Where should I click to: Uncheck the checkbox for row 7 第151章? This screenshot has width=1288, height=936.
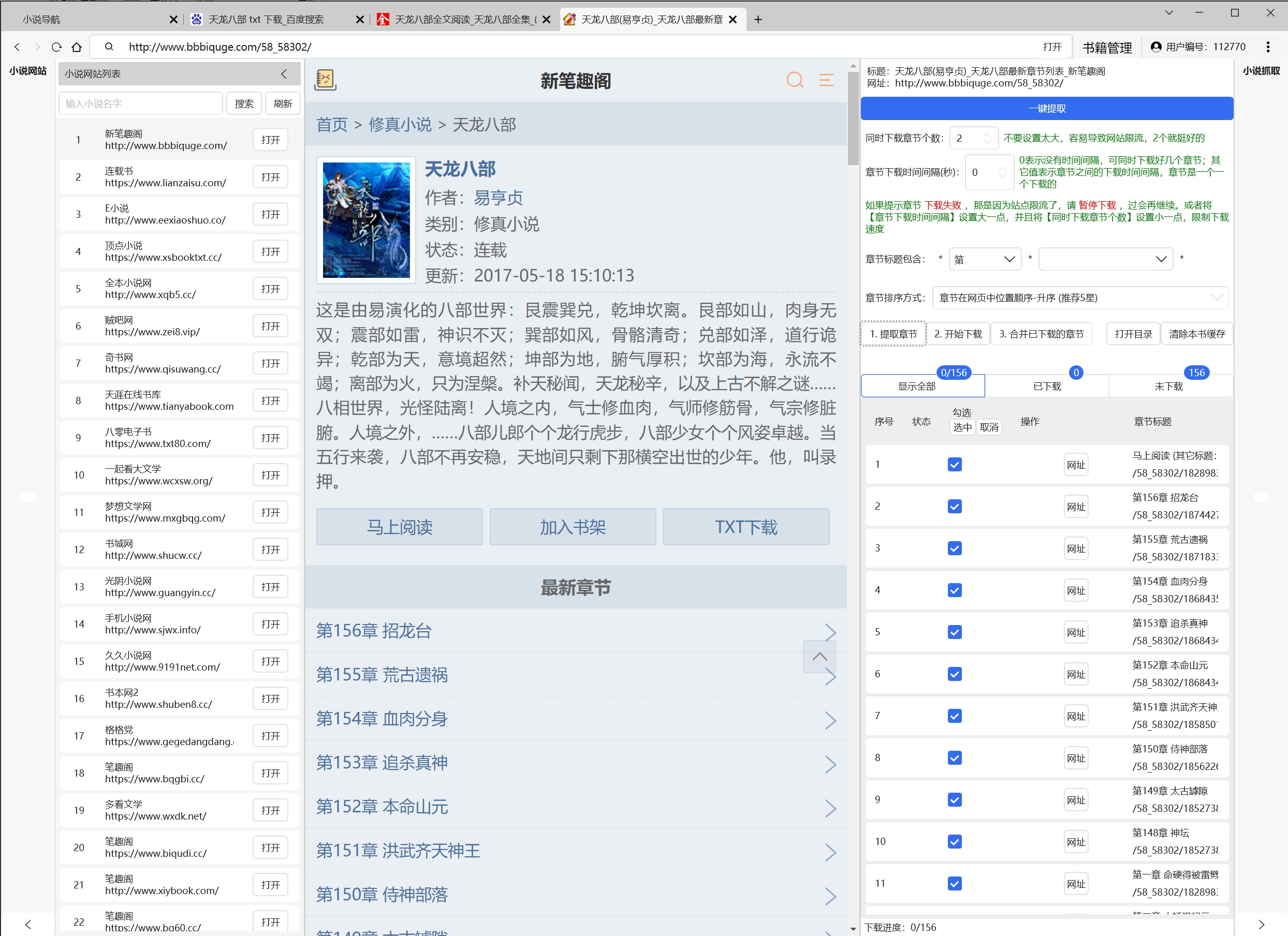(955, 716)
